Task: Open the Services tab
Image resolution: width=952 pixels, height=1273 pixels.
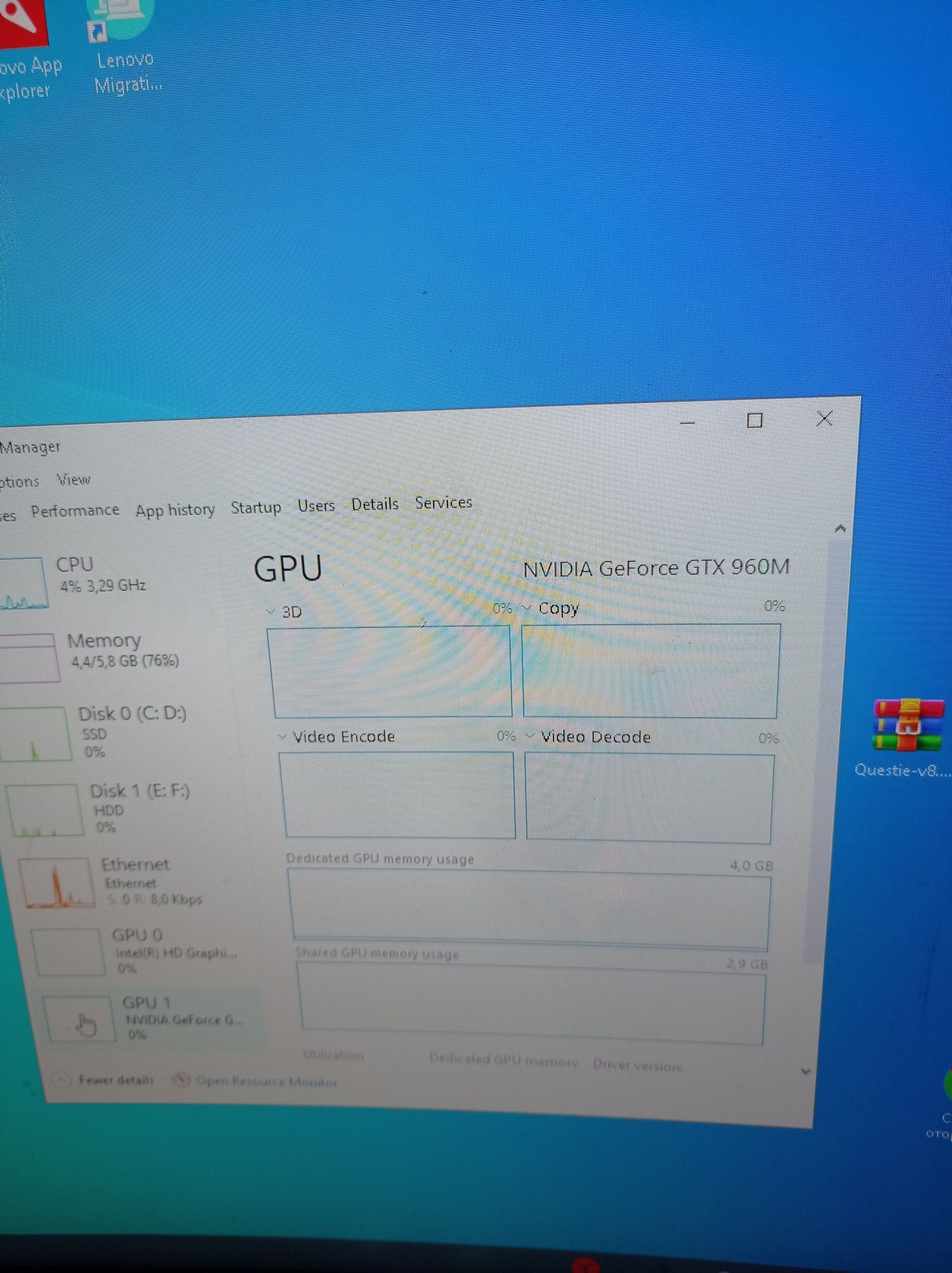Action: click(444, 502)
